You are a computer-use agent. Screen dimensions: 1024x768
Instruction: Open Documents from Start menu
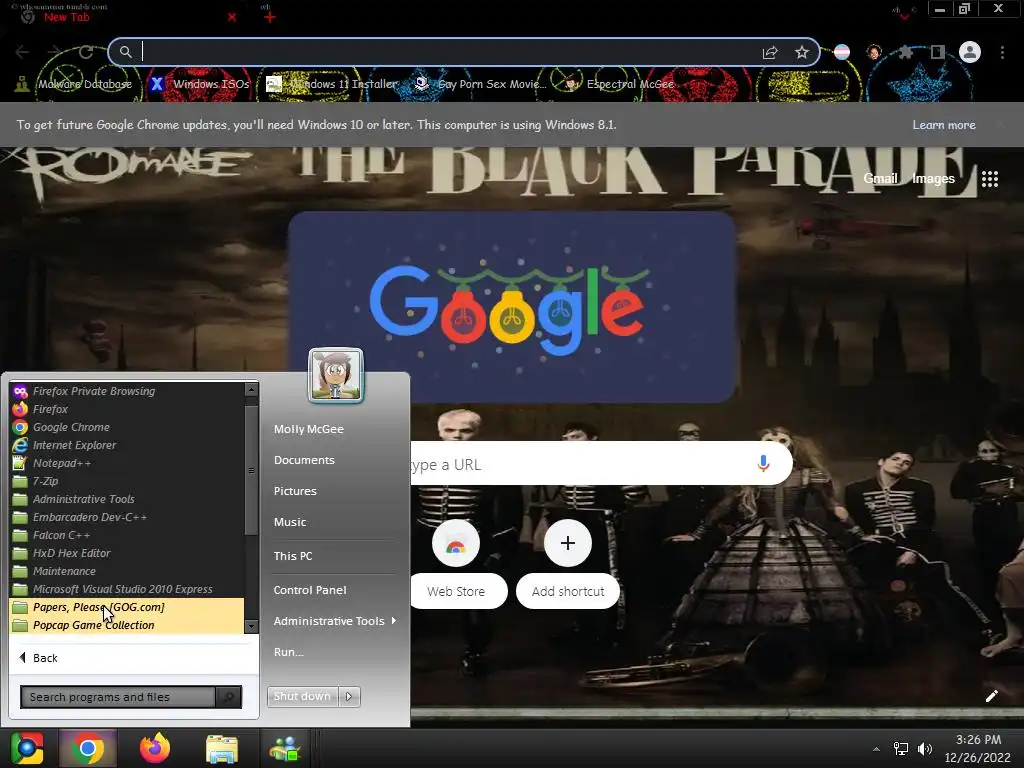(x=304, y=460)
